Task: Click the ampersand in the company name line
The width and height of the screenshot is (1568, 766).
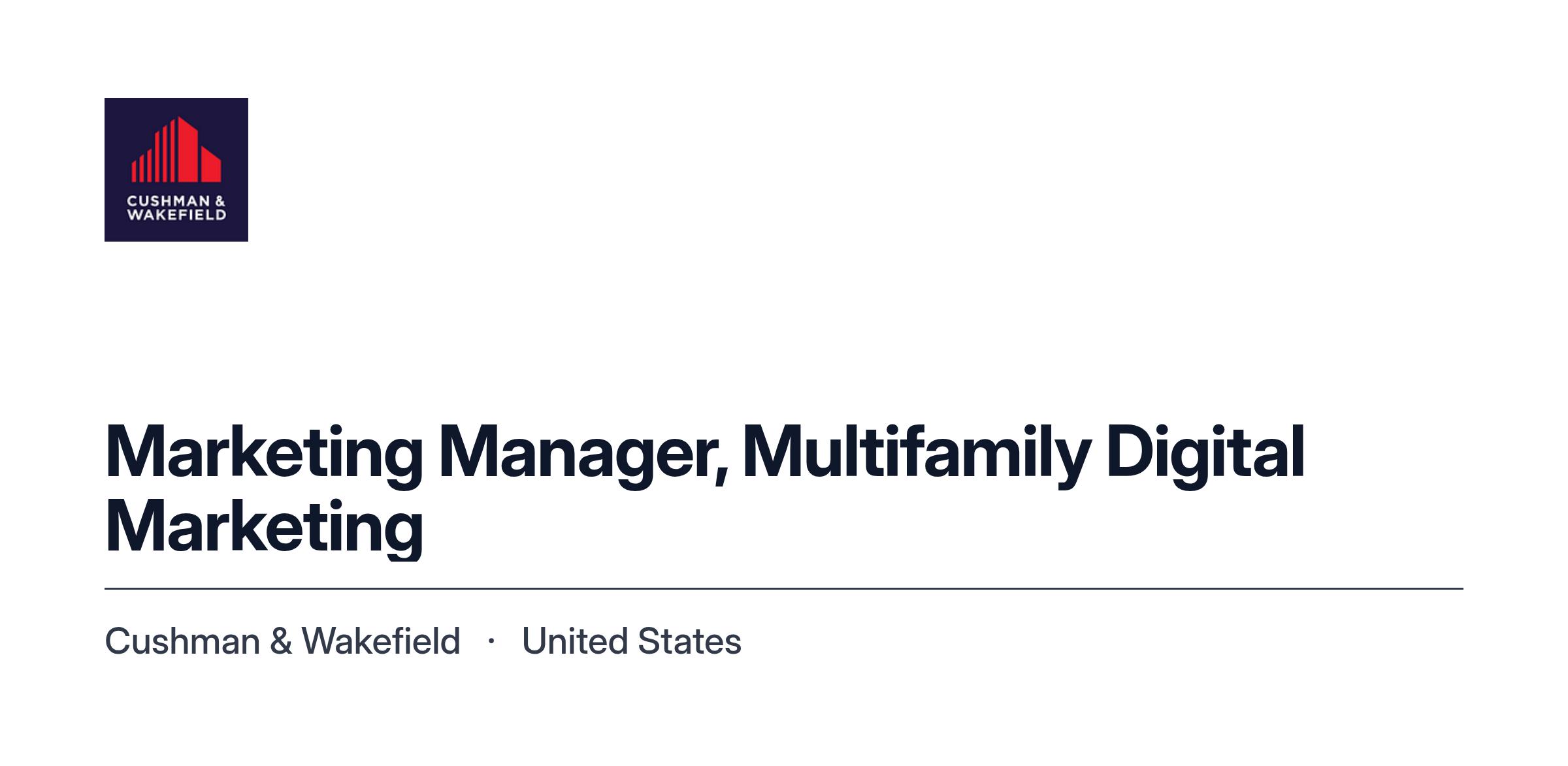Action: coord(281,641)
